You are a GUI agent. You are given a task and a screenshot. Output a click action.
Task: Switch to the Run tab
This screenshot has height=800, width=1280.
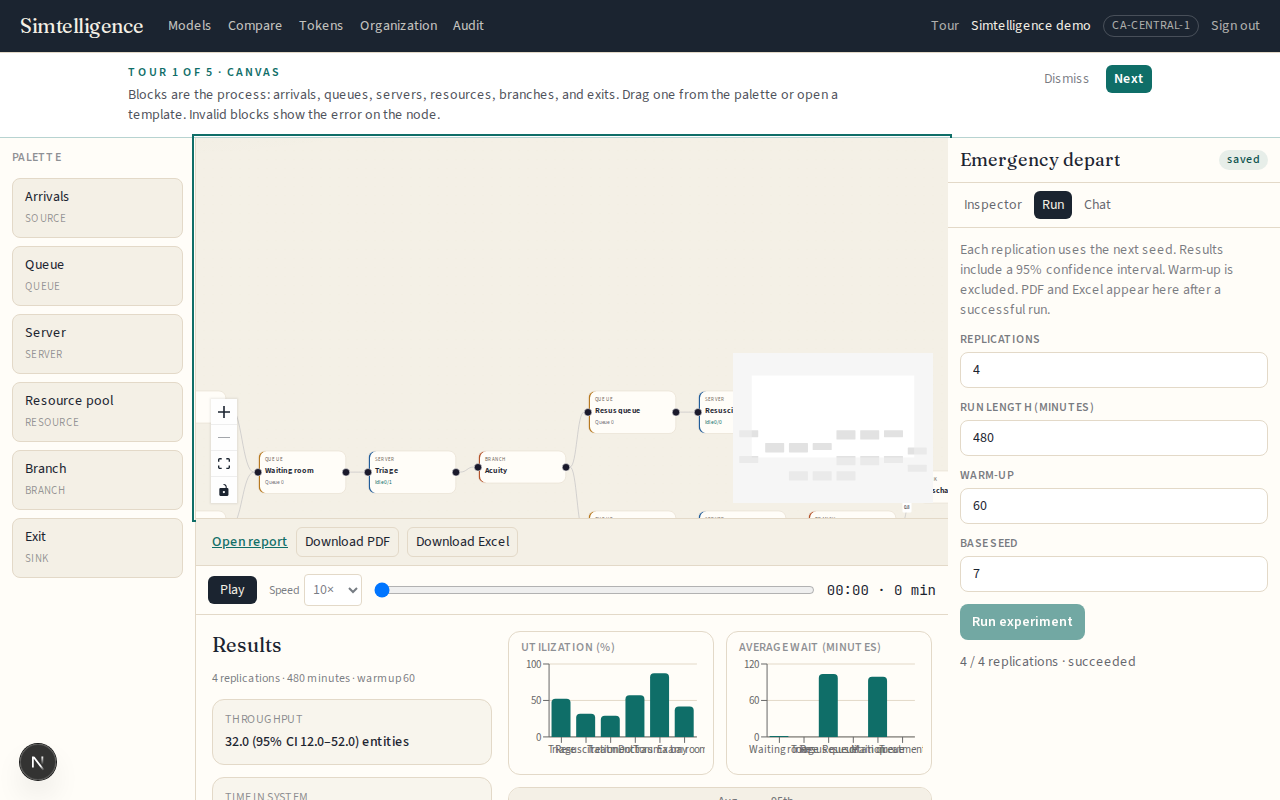(1053, 205)
